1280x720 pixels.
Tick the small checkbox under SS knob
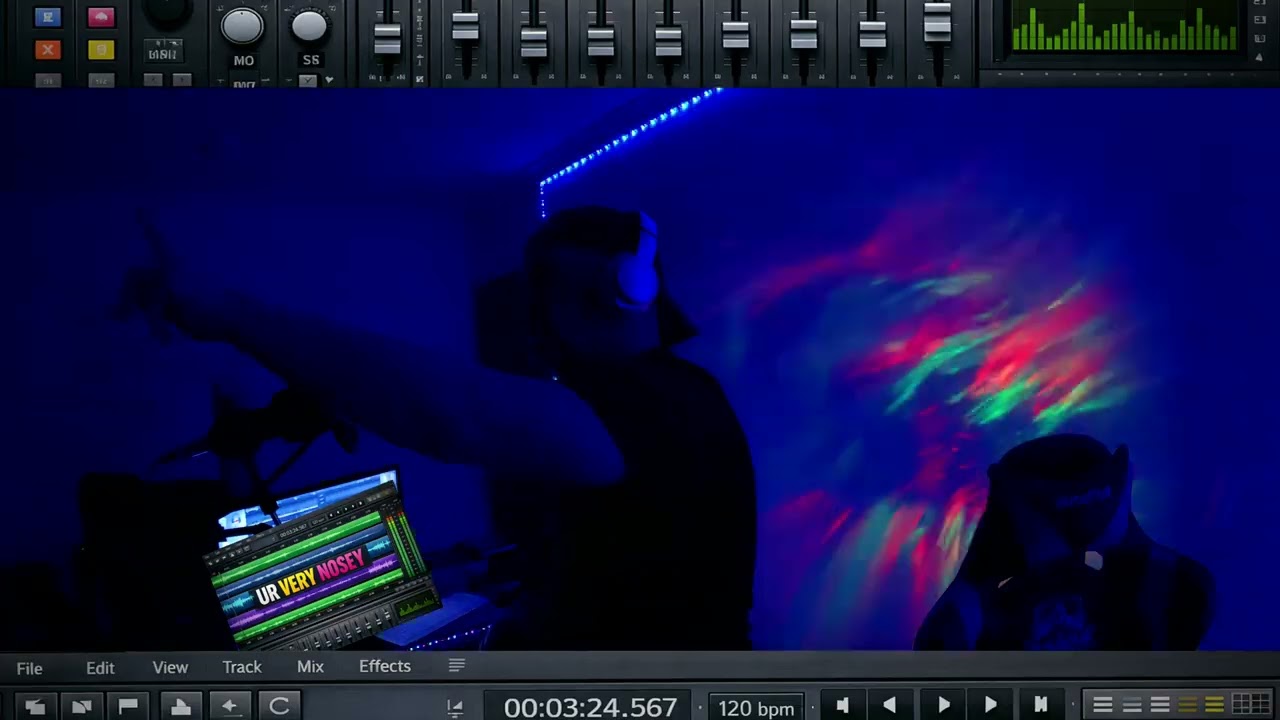pyautogui.click(x=308, y=81)
